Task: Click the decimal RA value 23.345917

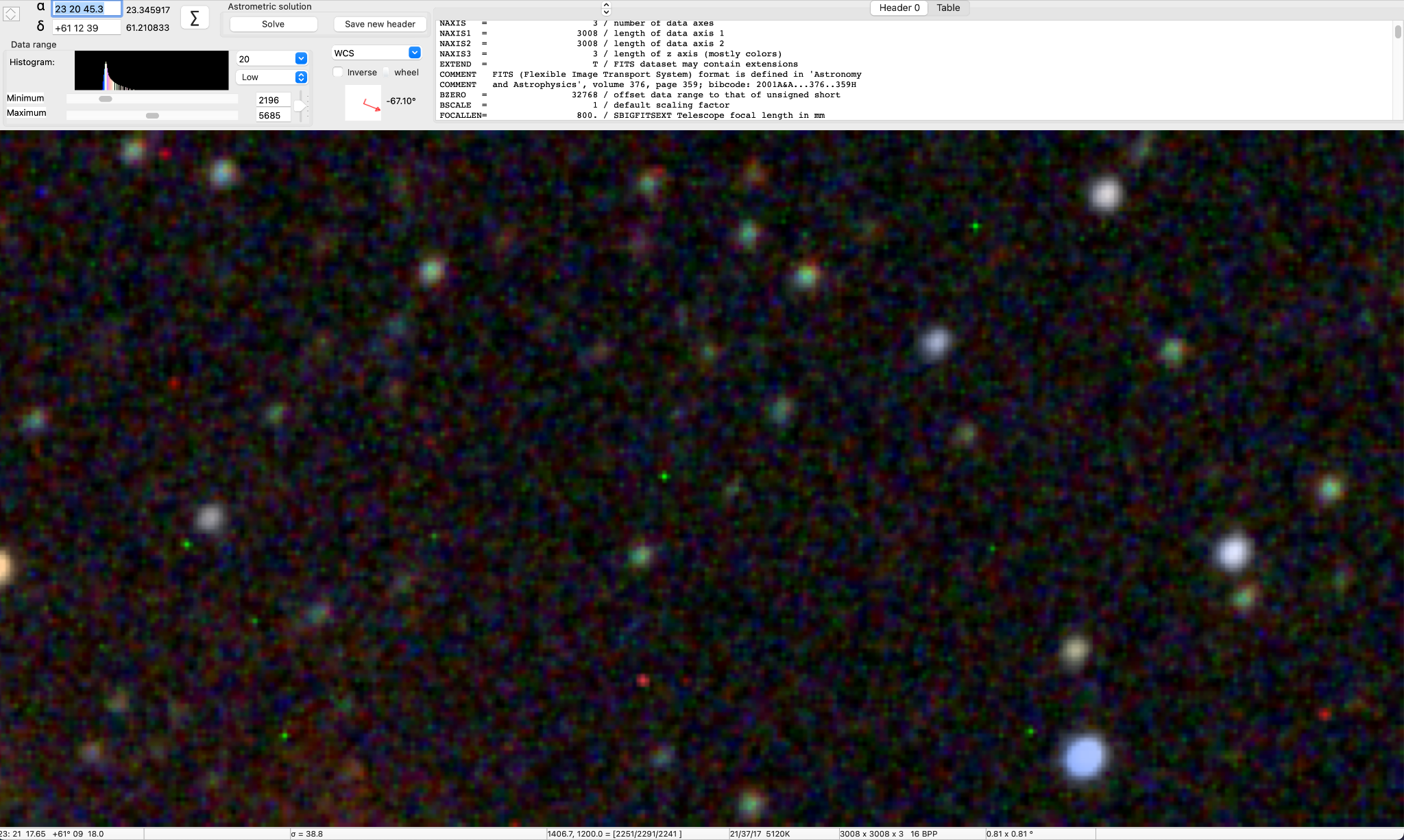Action: 148,10
